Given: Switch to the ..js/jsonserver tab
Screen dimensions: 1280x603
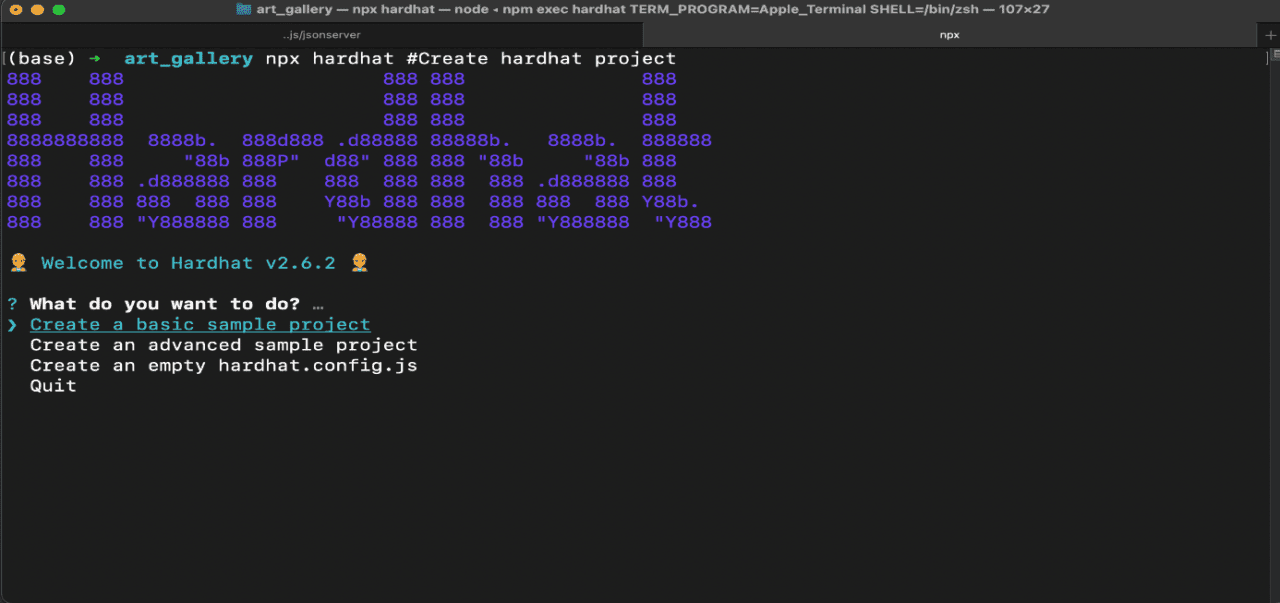Looking at the screenshot, I should pos(322,34).
